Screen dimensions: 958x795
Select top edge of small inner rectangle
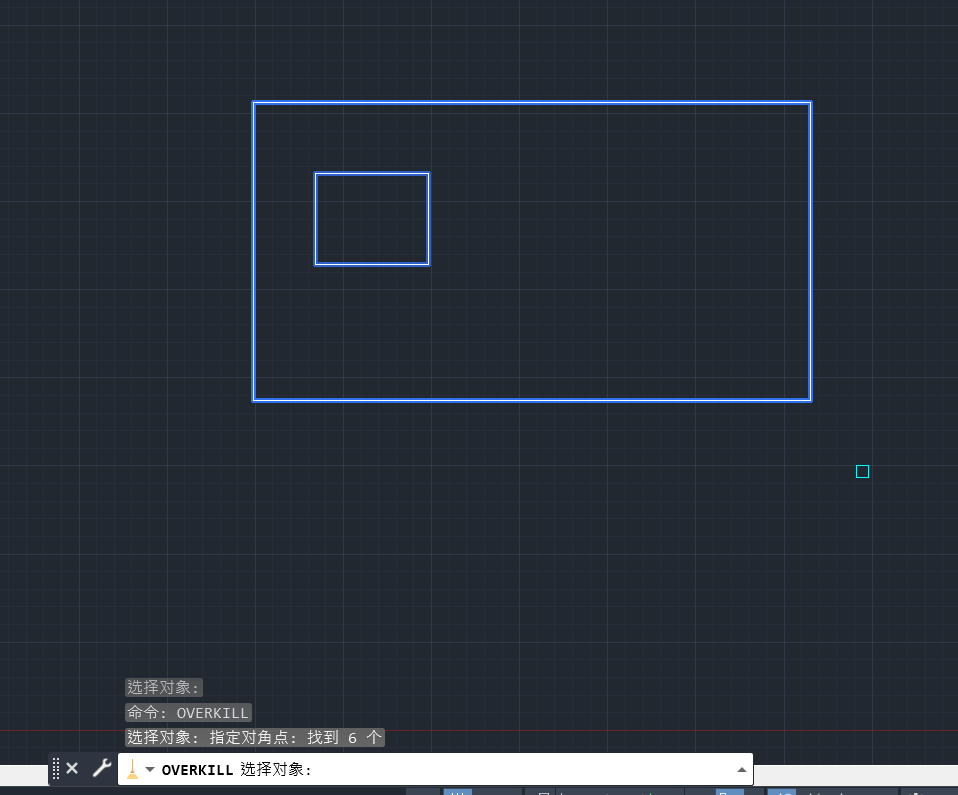(x=372, y=174)
